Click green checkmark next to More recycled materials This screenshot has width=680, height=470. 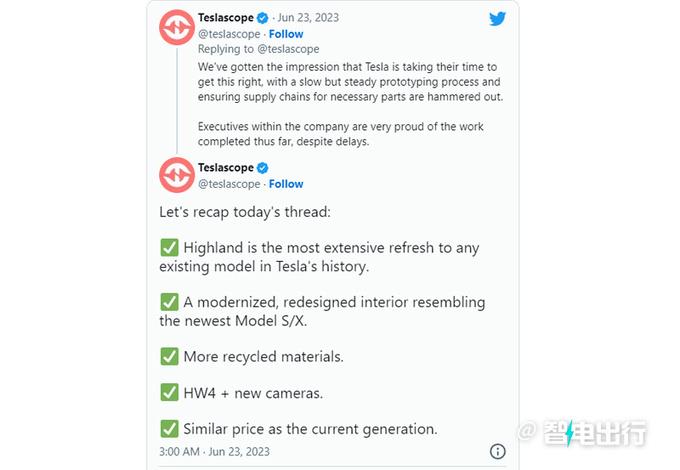click(169, 356)
